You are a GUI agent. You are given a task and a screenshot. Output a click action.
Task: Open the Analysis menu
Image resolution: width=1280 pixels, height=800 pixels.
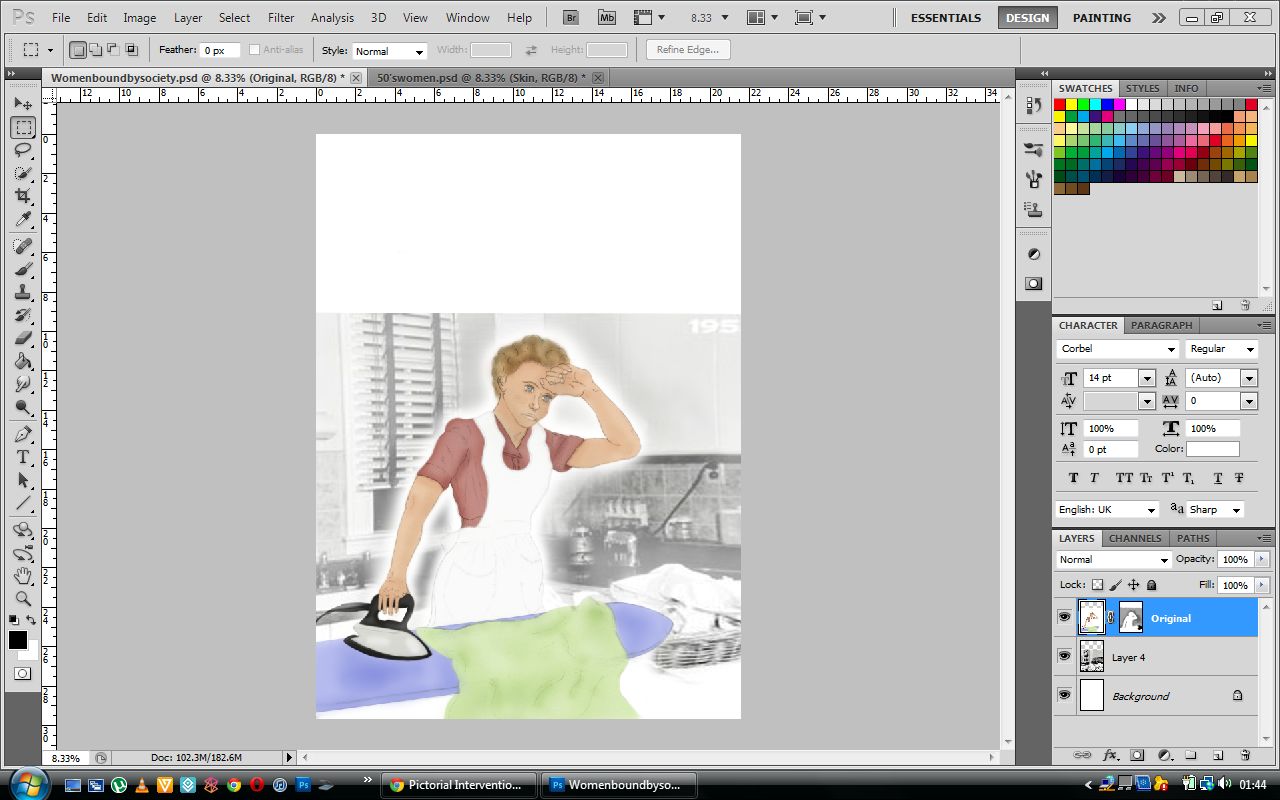click(332, 18)
